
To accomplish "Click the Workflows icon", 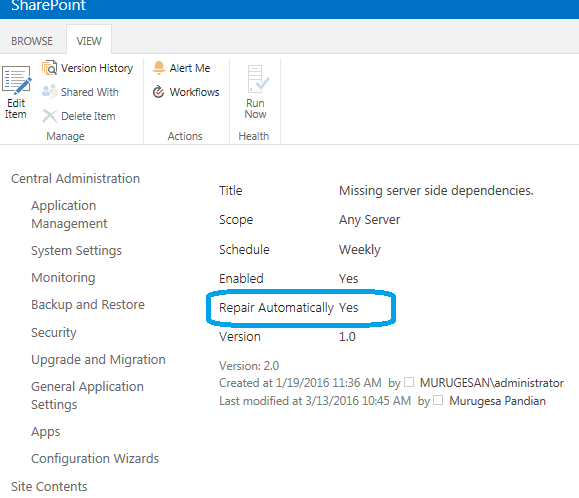I will (x=158, y=92).
